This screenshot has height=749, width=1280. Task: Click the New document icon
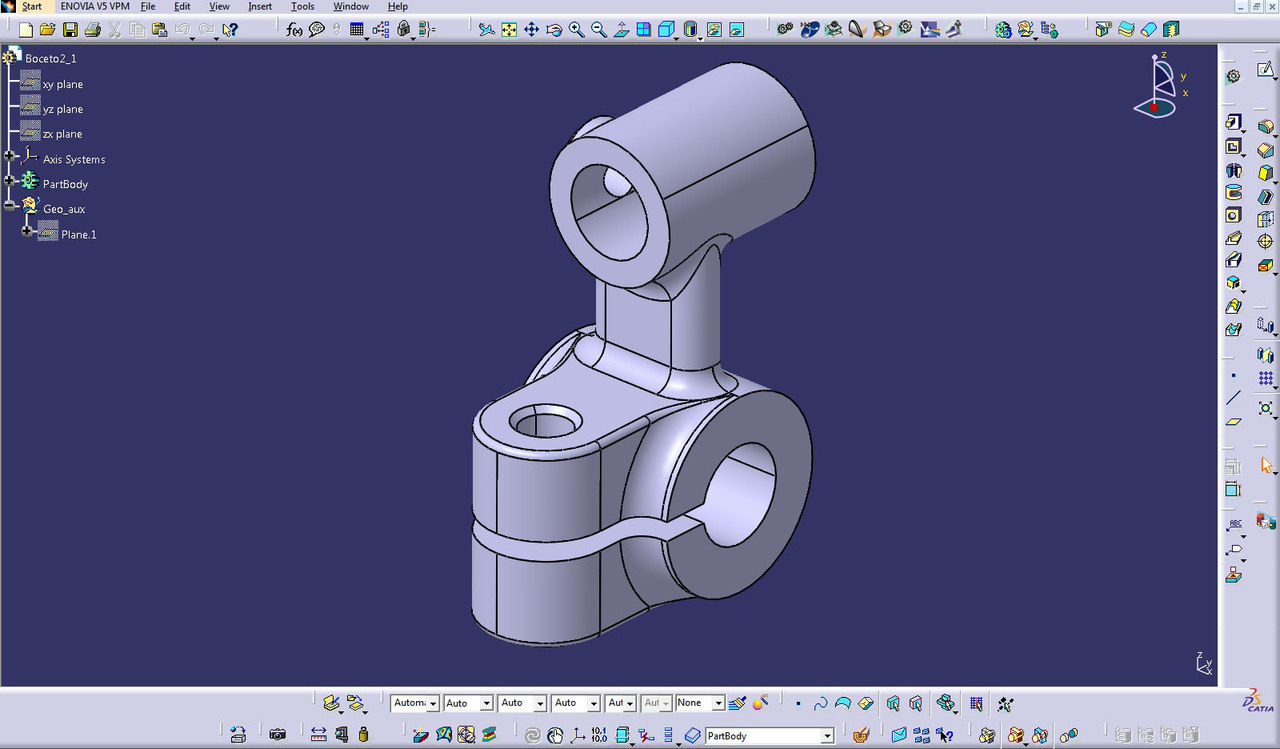coord(26,30)
